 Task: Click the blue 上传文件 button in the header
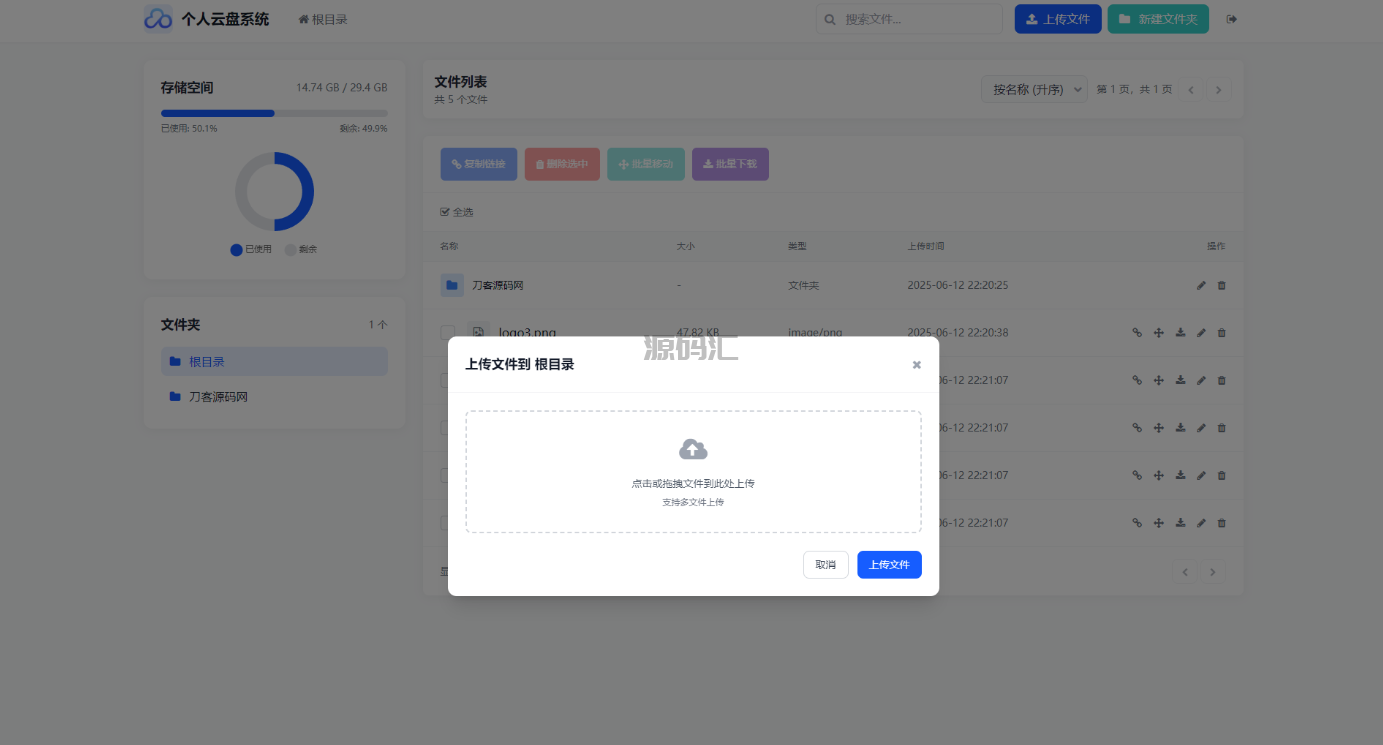(x=1058, y=19)
